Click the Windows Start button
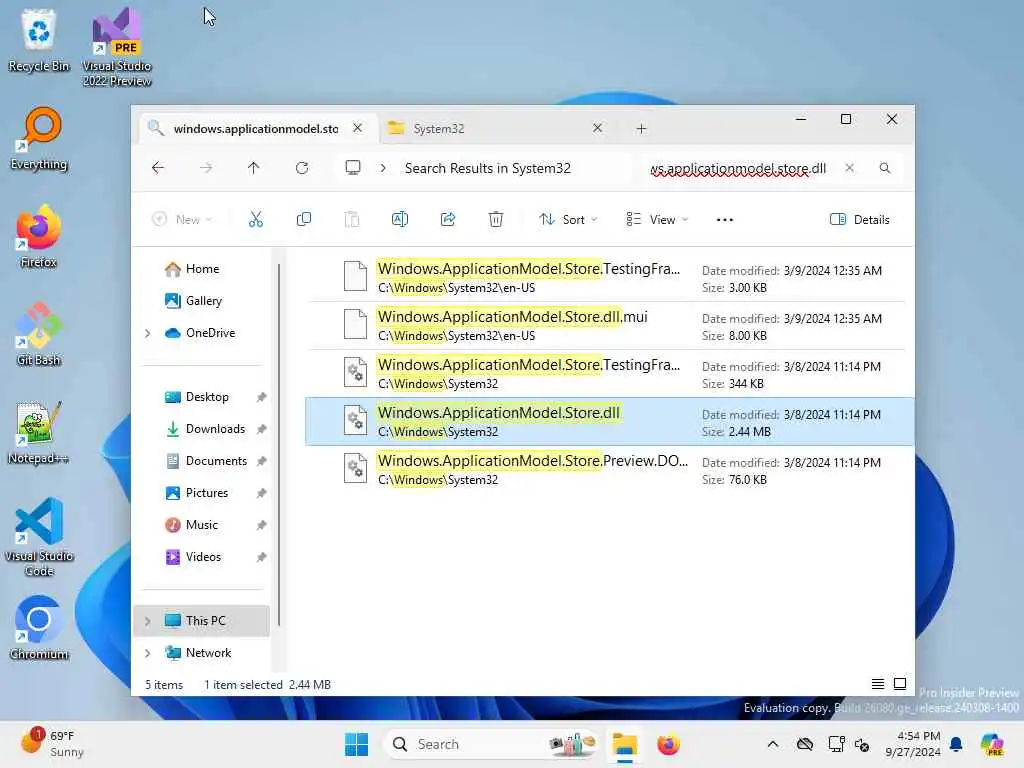Image resolution: width=1024 pixels, height=768 pixels. pos(357,744)
